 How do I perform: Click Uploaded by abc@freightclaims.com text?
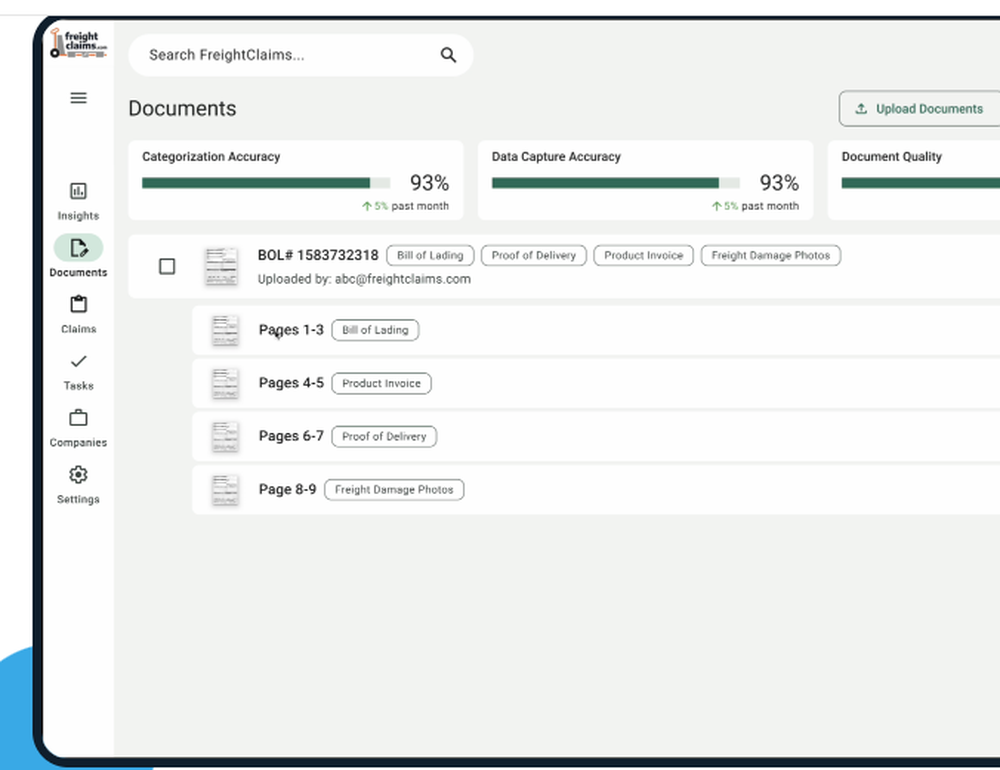[364, 279]
